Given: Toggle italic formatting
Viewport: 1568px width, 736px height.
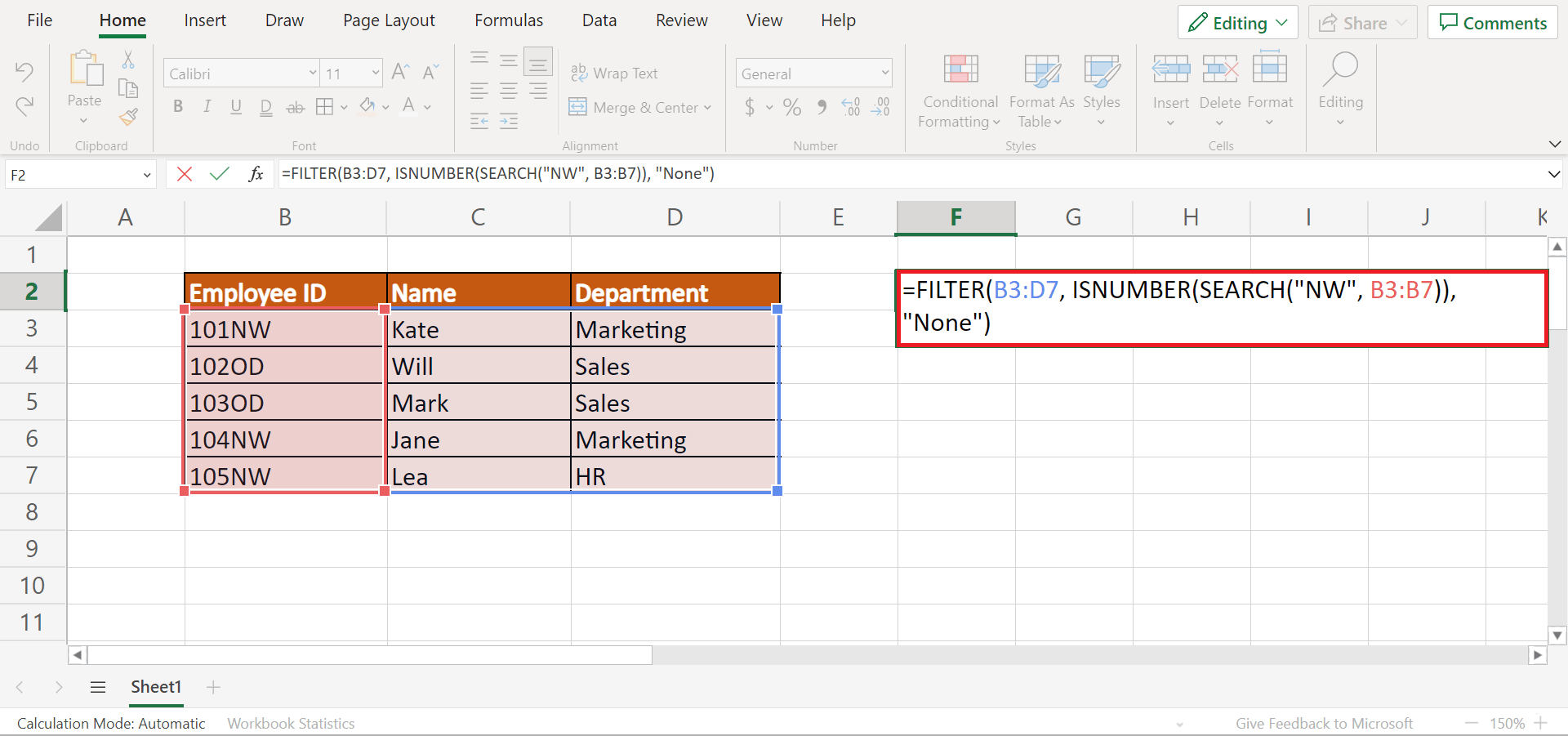Looking at the screenshot, I should pyautogui.click(x=207, y=107).
